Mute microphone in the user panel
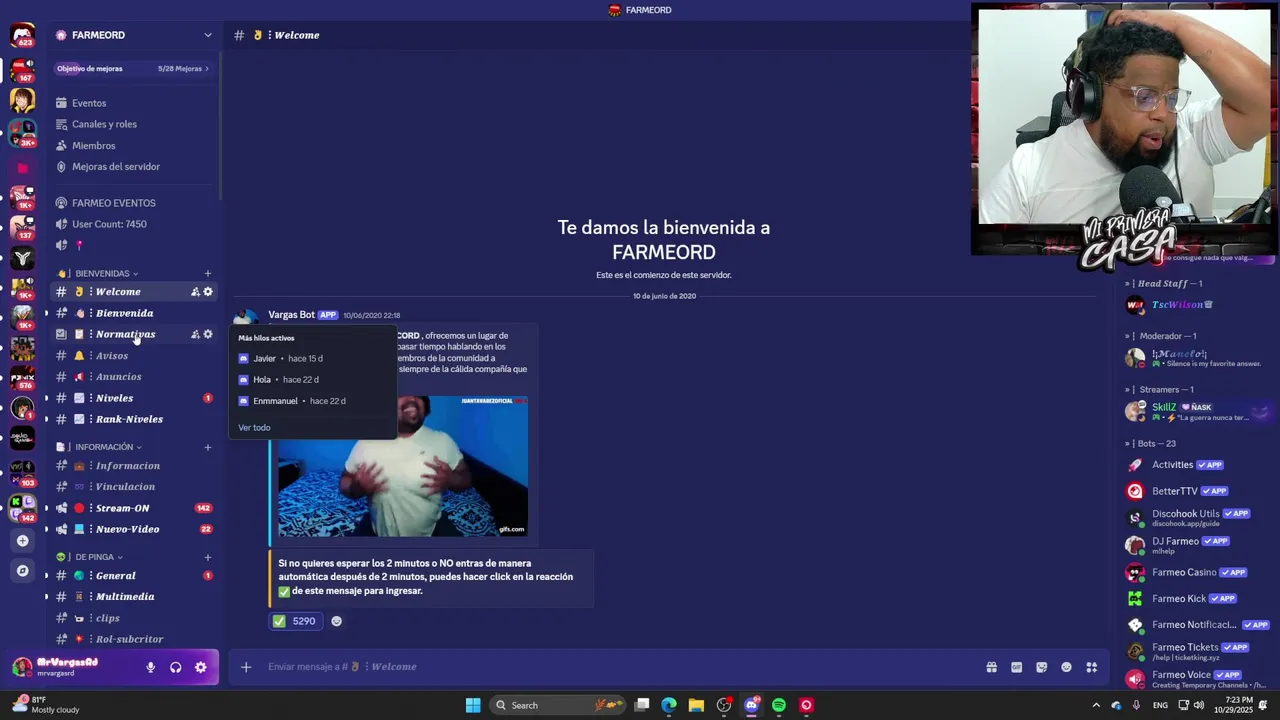 pyautogui.click(x=150, y=667)
